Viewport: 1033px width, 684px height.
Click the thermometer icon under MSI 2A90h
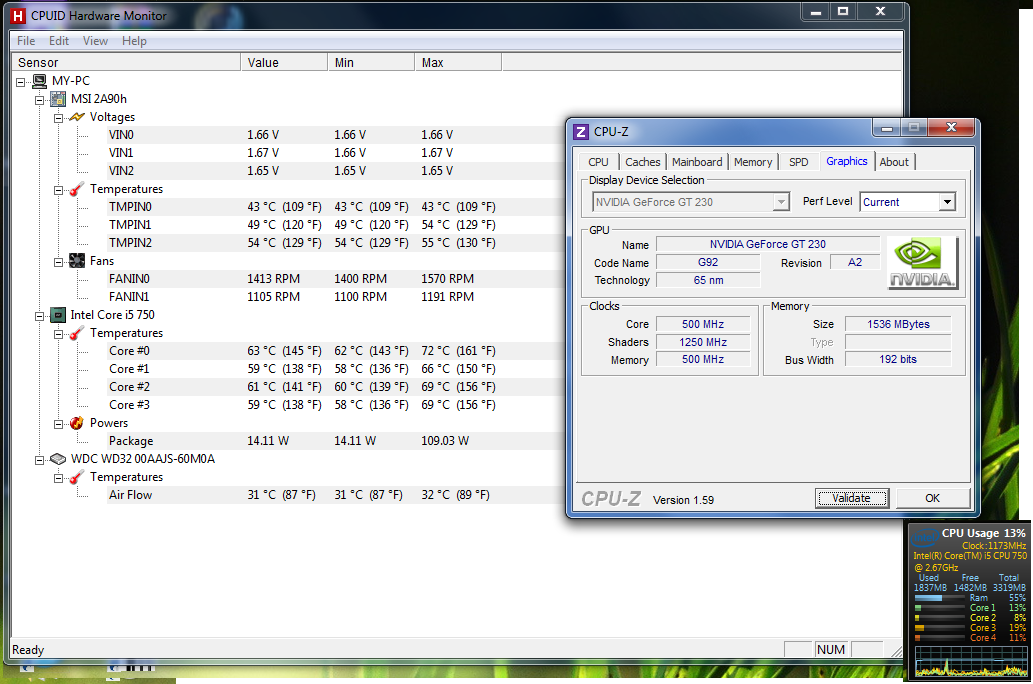click(x=77, y=189)
